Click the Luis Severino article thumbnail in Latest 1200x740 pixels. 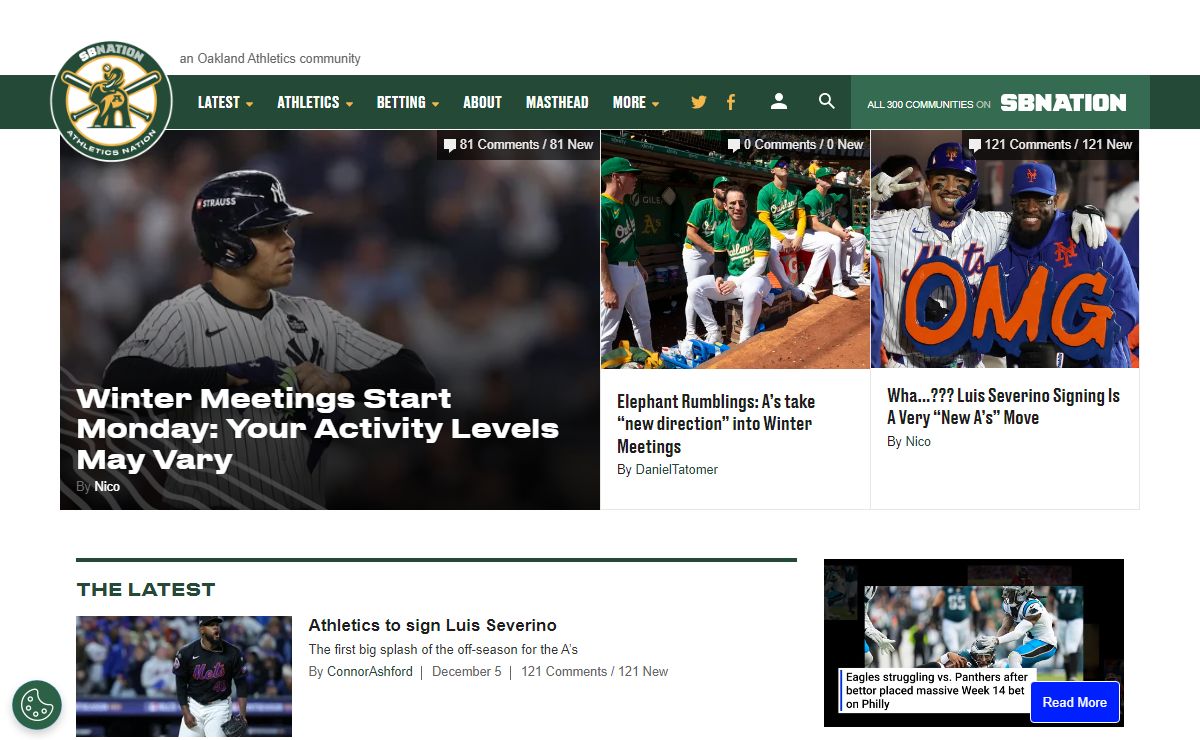(184, 676)
